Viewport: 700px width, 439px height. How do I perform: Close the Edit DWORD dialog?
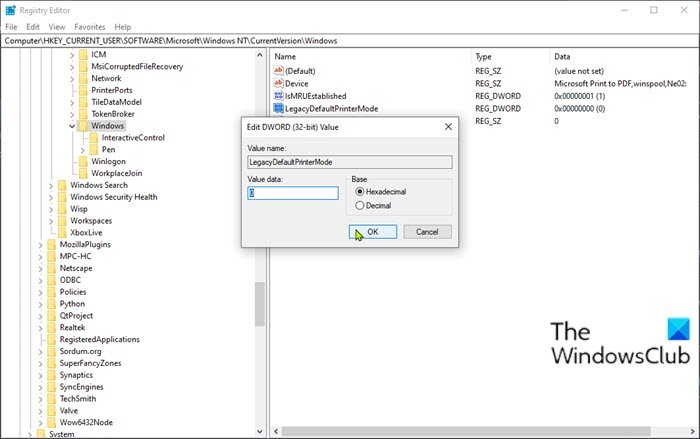pos(448,127)
